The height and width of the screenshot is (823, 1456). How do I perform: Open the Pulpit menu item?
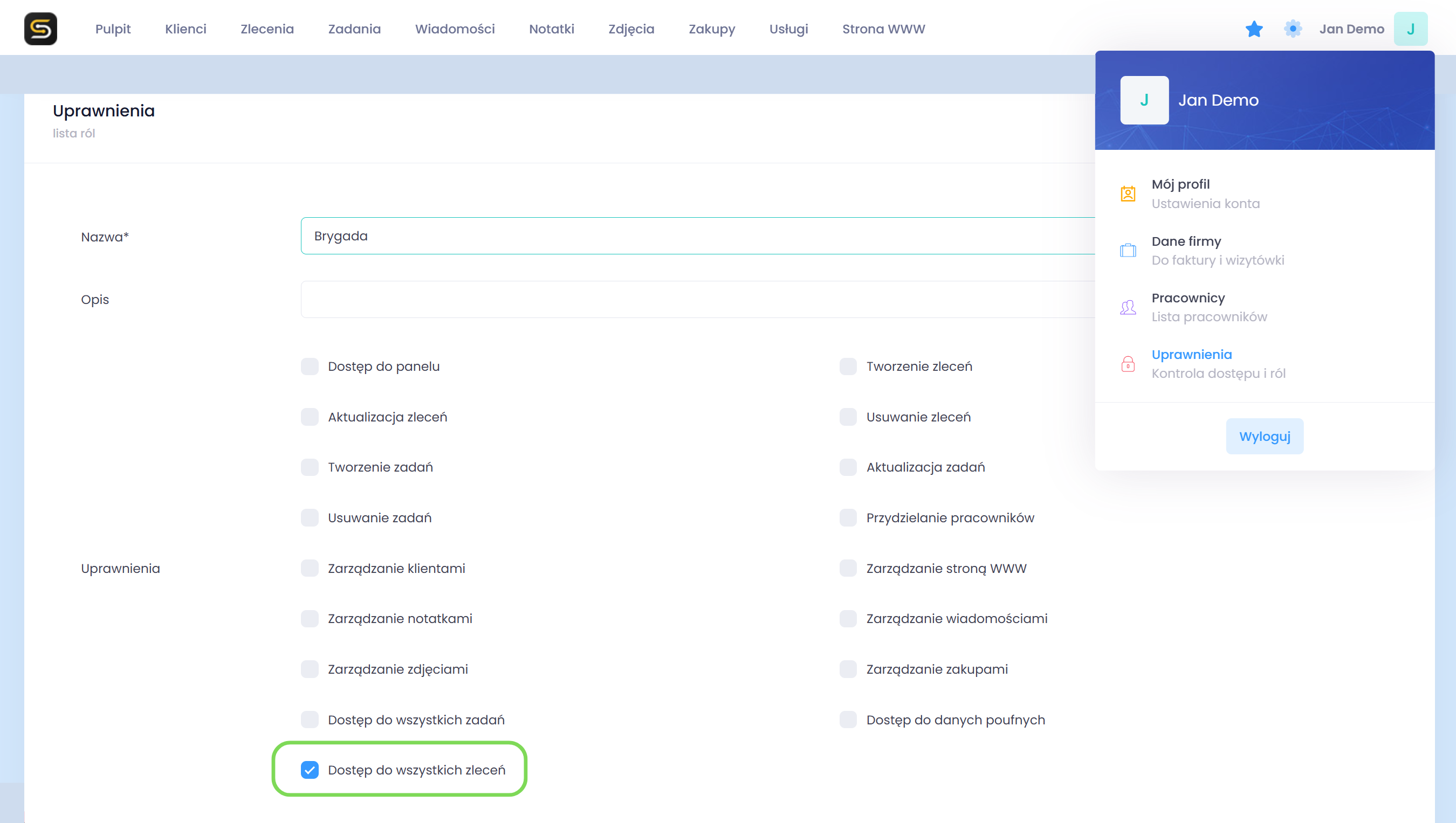(x=113, y=29)
